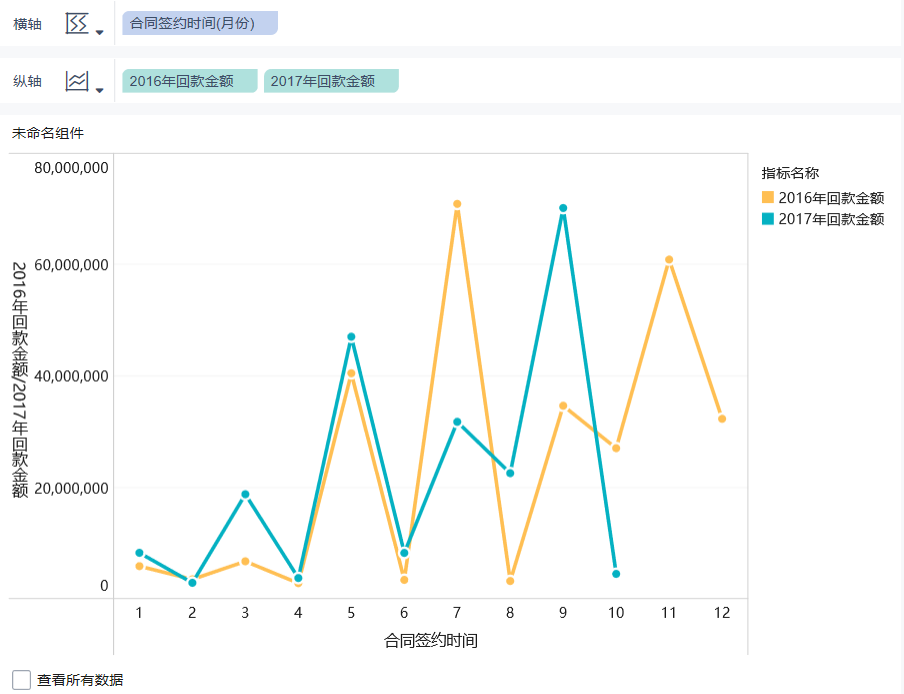Click the teal 2017年回款金额 legend swatch
Image resolution: width=904 pixels, height=694 pixels.
point(768,219)
